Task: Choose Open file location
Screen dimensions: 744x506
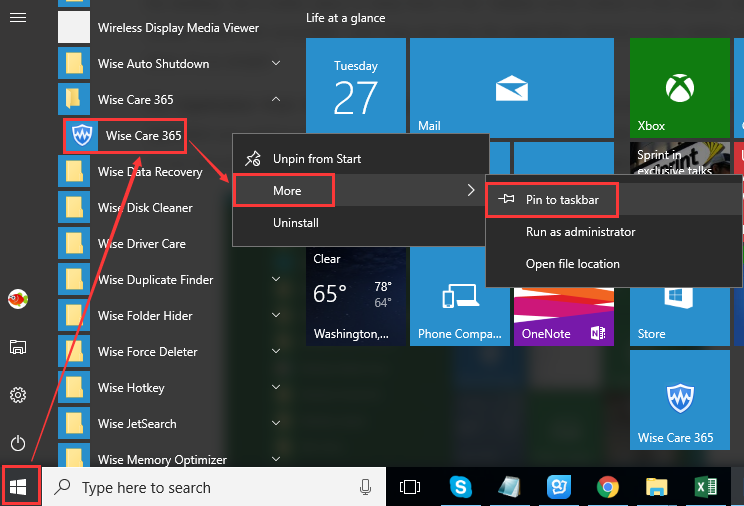Action: click(x=614, y=264)
